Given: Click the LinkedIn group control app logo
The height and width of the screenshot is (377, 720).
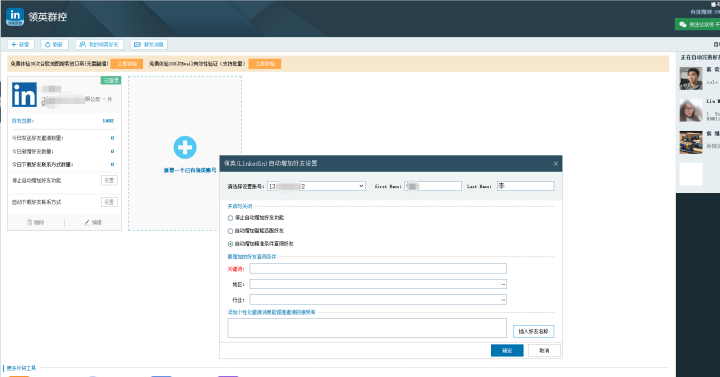Looking at the screenshot, I should tap(15, 17).
